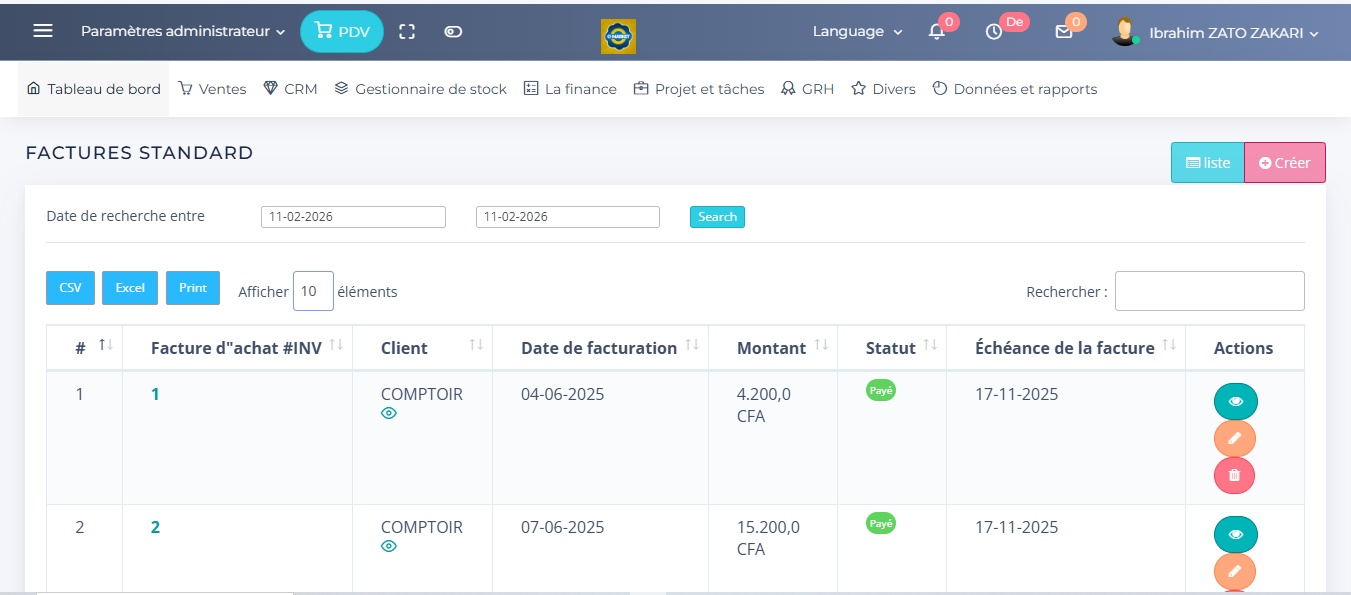Viewport: 1351px width, 595px height.
Task: Click the edit pencil for invoice 1
Action: 1234,438
